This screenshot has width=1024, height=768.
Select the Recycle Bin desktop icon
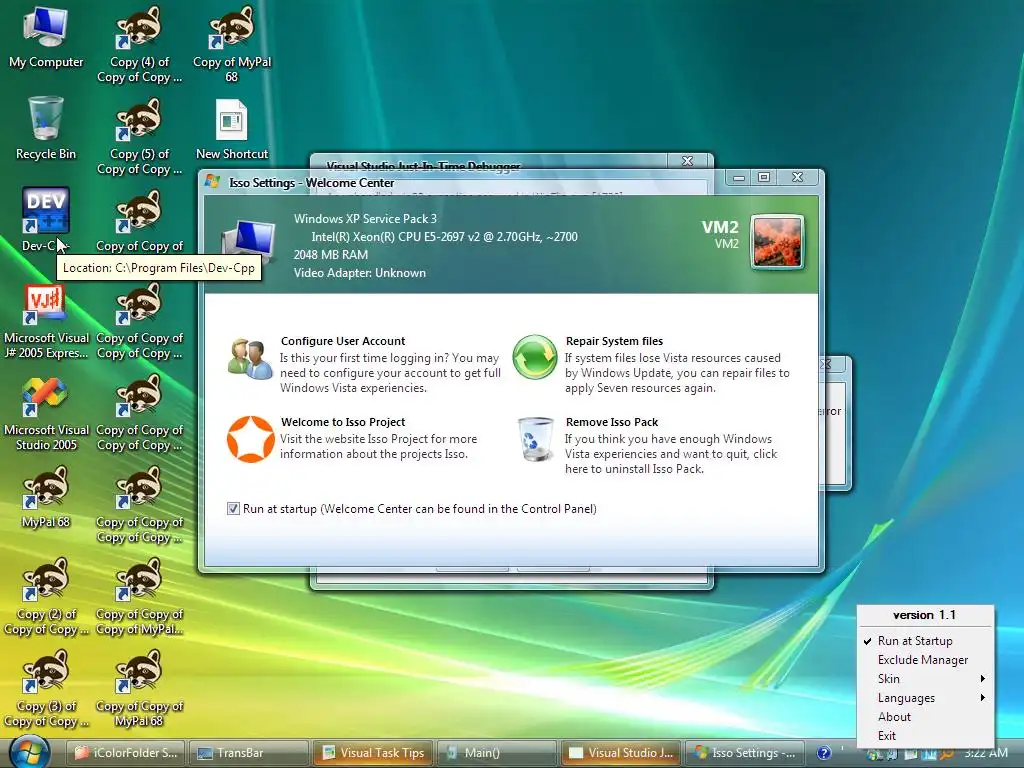coord(46,129)
